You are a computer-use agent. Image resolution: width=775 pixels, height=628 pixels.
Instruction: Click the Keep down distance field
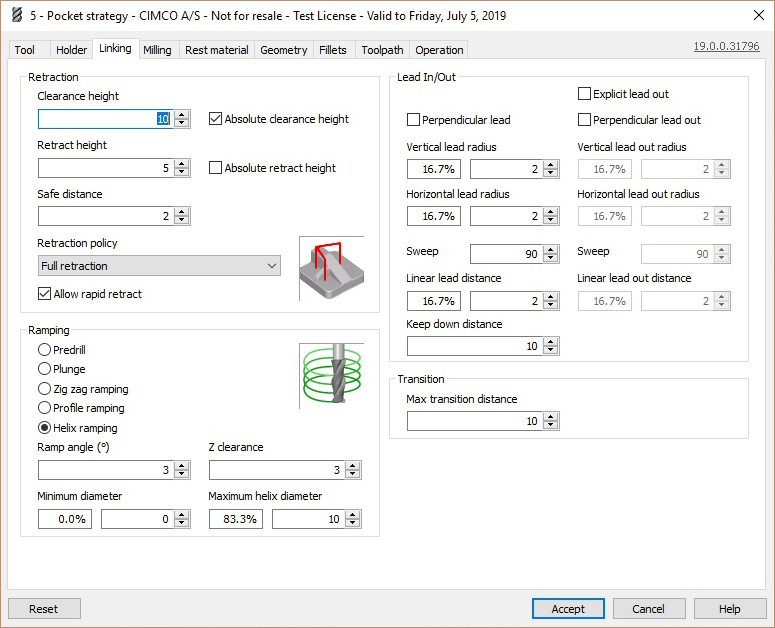(x=474, y=346)
